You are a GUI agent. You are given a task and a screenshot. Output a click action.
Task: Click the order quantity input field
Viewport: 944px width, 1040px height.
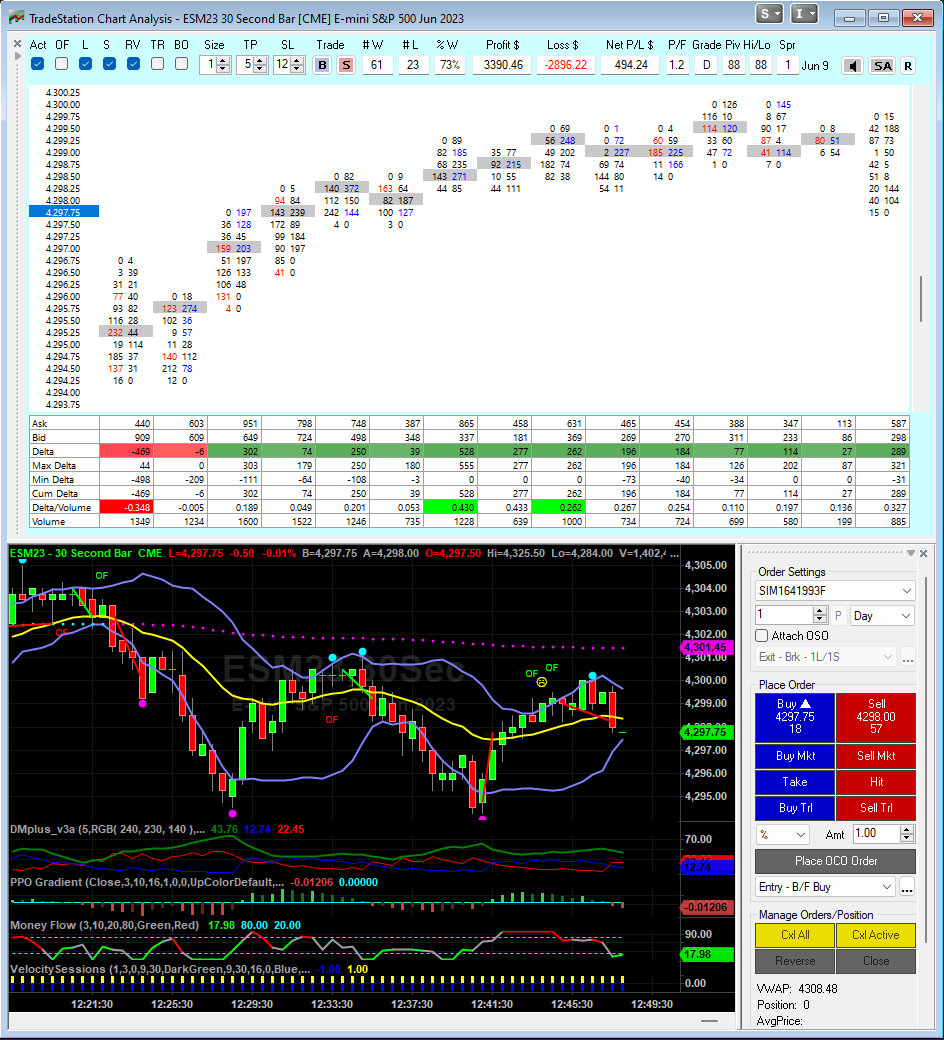coord(784,615)
